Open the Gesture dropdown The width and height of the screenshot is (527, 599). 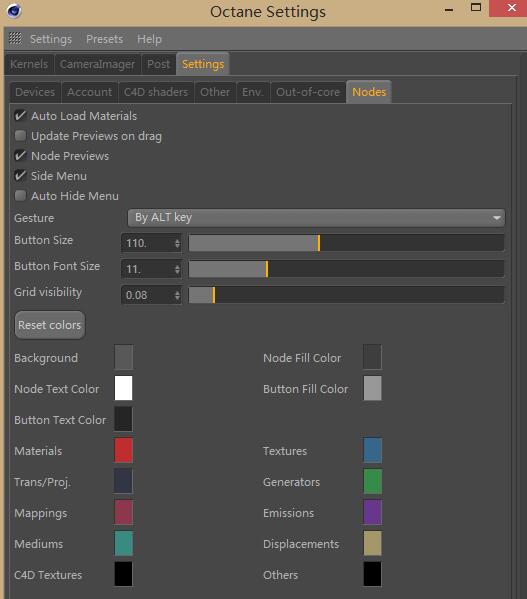pos(316,218)
